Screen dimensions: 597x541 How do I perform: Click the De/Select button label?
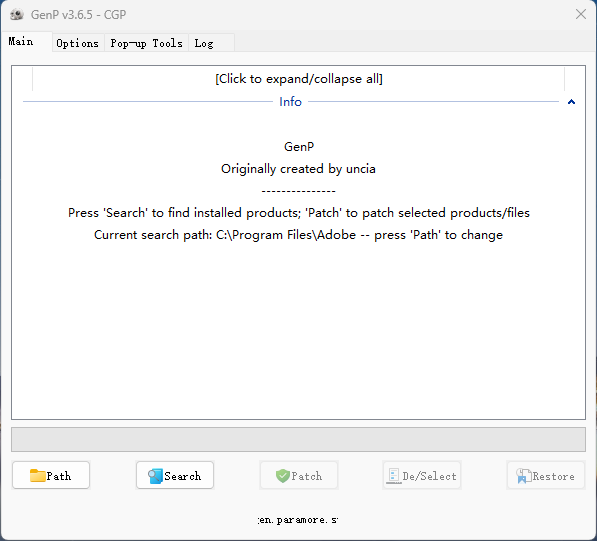[x=429, y=476]
